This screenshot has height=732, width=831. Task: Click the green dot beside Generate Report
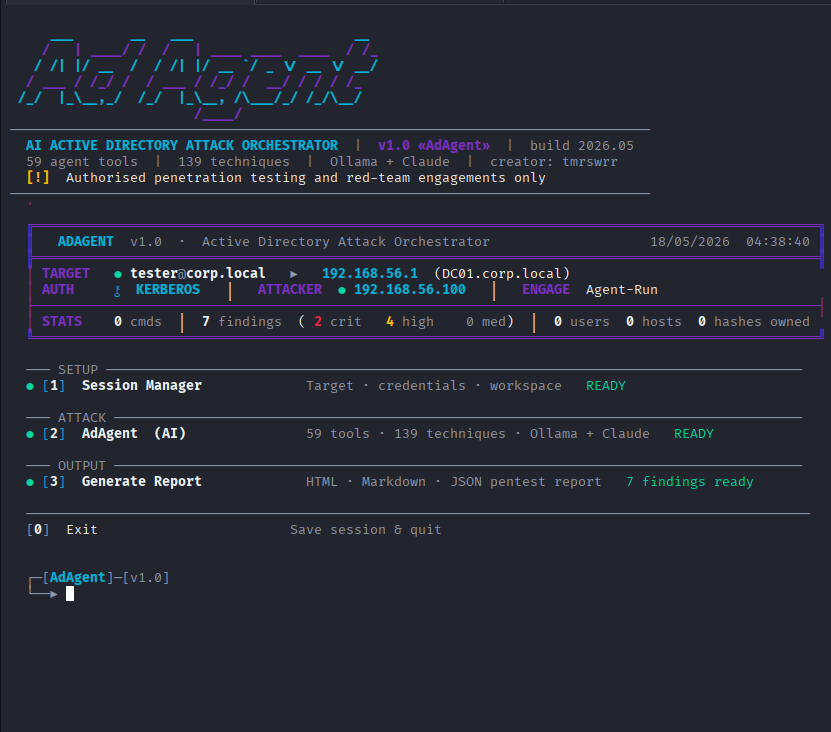(30, 482)
